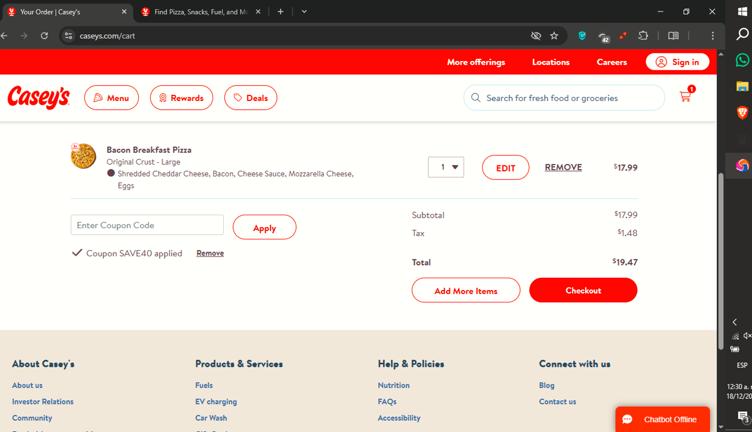752x432 pixels.
Task: Open the Rewards page
Action: coord(181,98)
